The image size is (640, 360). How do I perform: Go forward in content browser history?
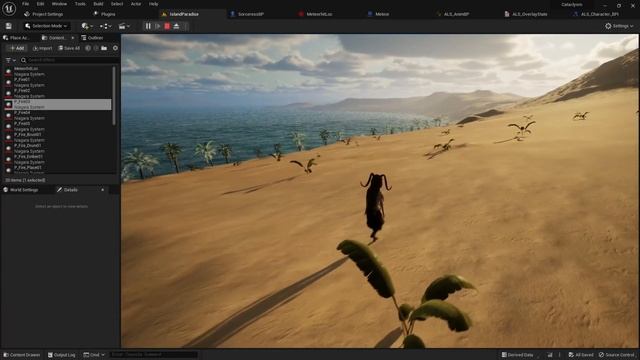pos(96,48)
